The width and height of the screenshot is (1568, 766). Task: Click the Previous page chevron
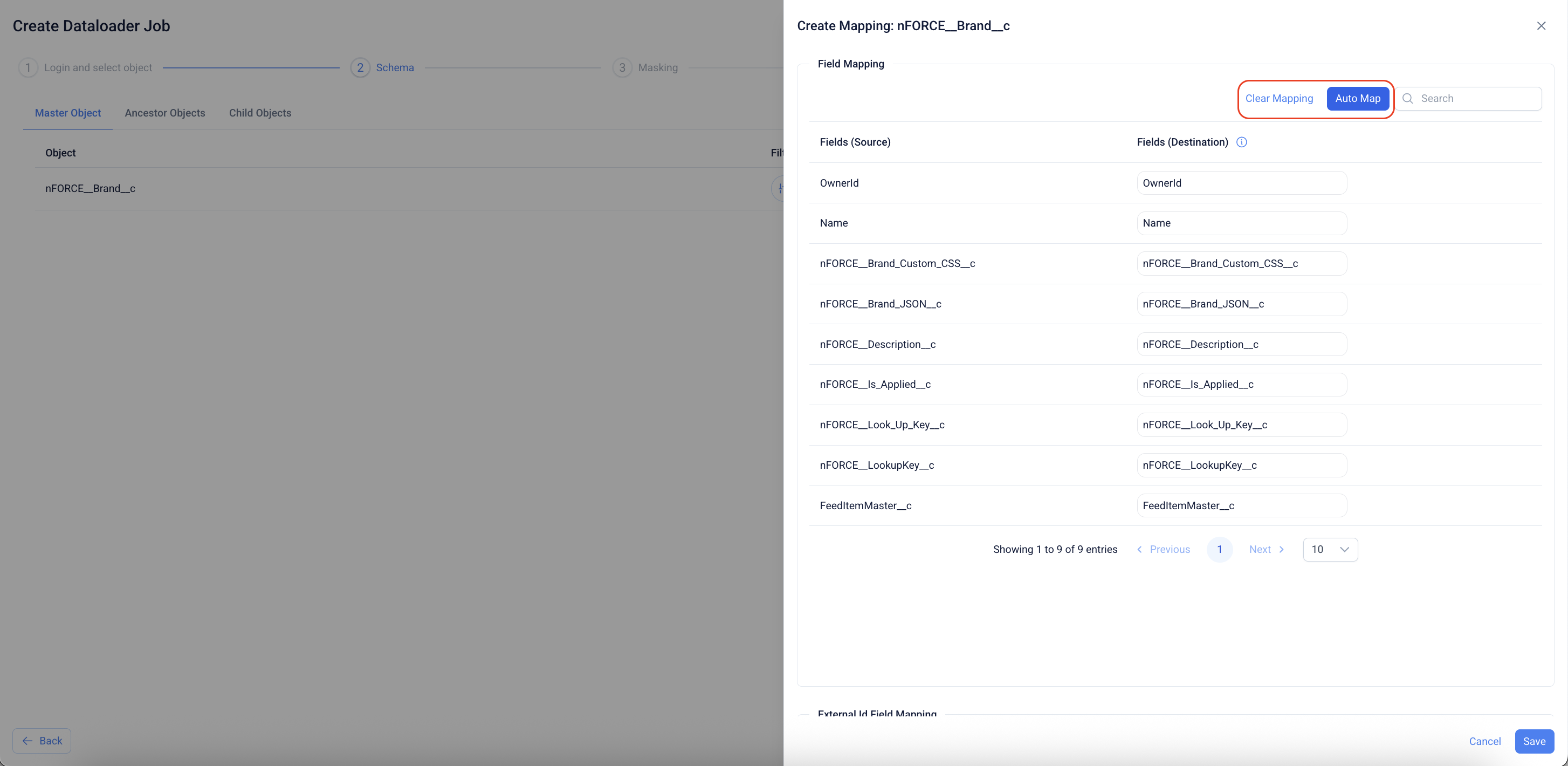(1139, 549)
